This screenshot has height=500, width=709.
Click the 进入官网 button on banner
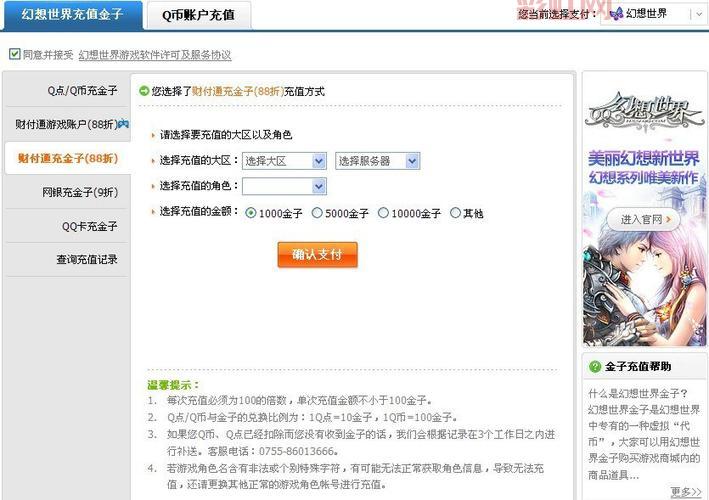point(643,220)
